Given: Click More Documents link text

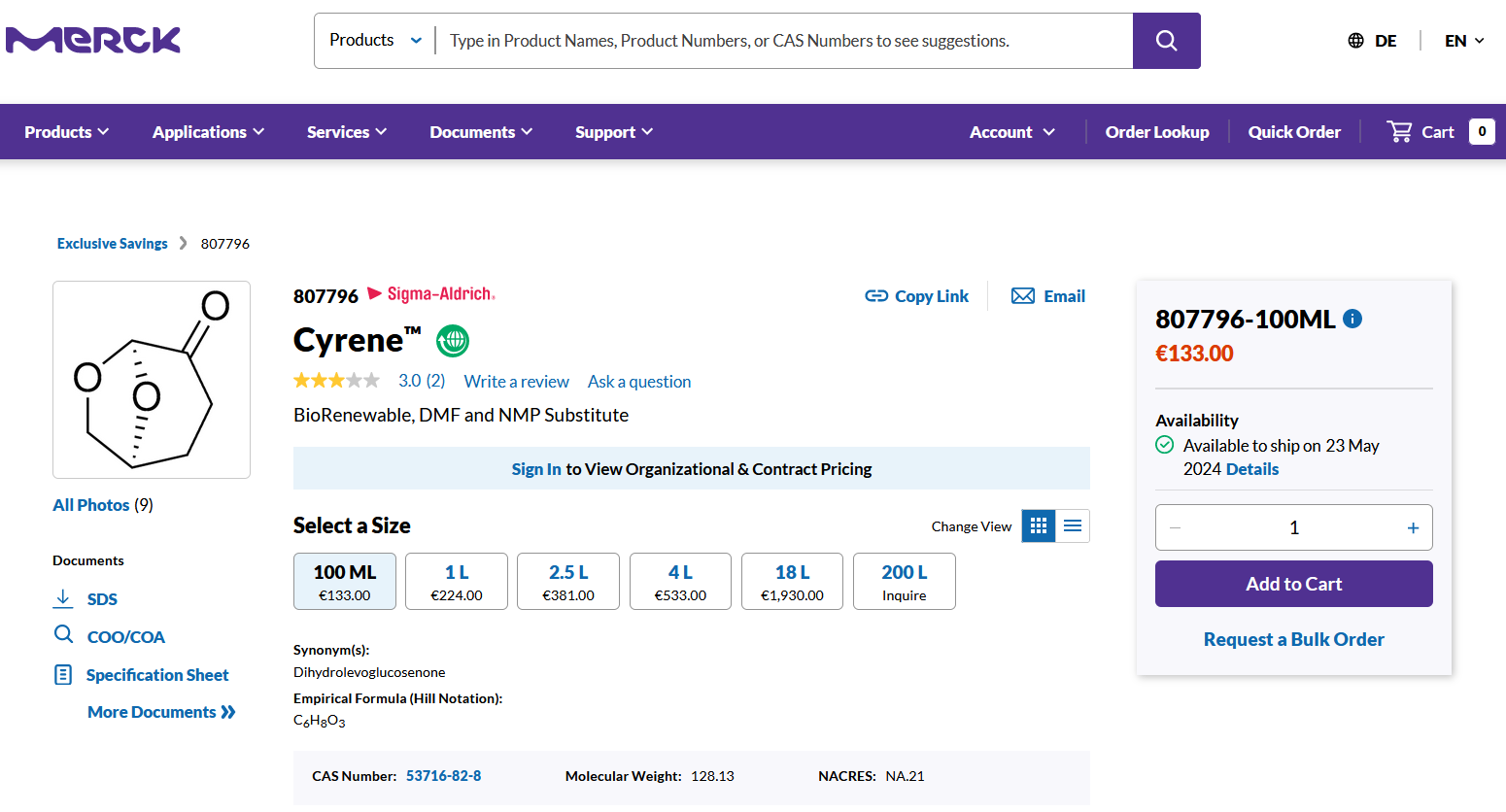Looking at the screenshot, I should (x=152, y=712).
